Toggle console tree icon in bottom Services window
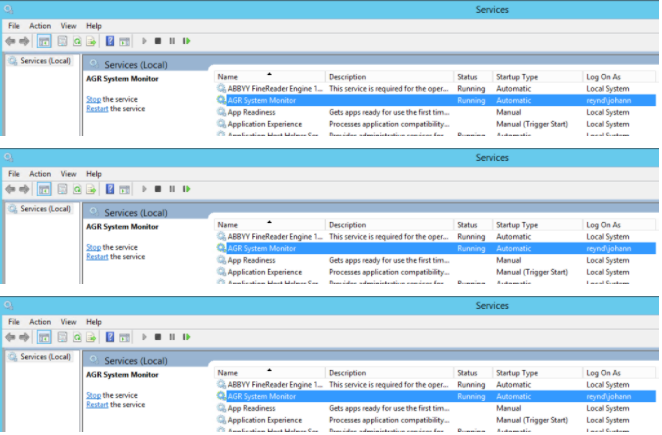Image resolution: width=662 pixels, height=435 pixels. (44, 337)
